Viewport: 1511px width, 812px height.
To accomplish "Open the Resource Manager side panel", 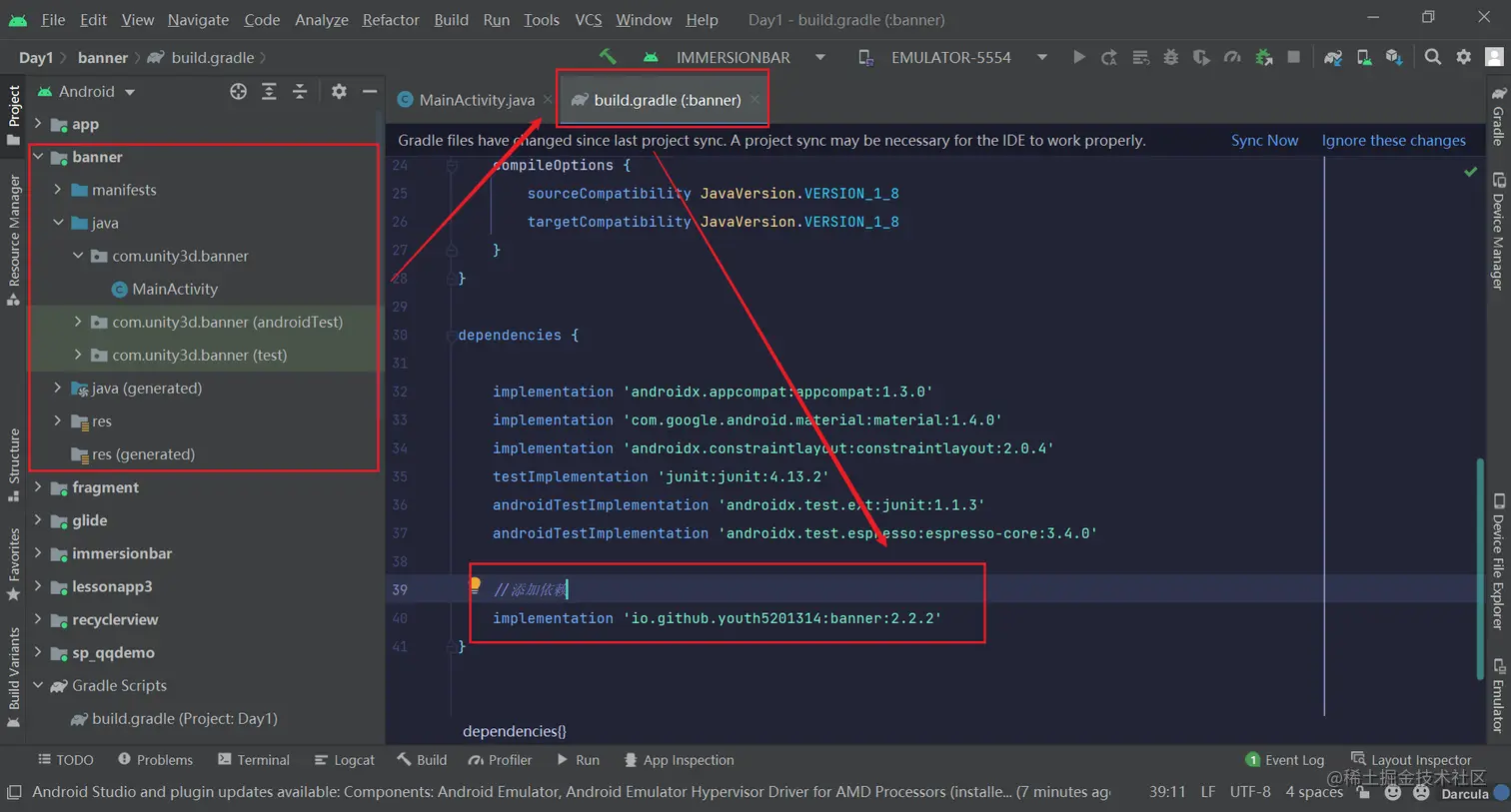I will coord(14,240).
